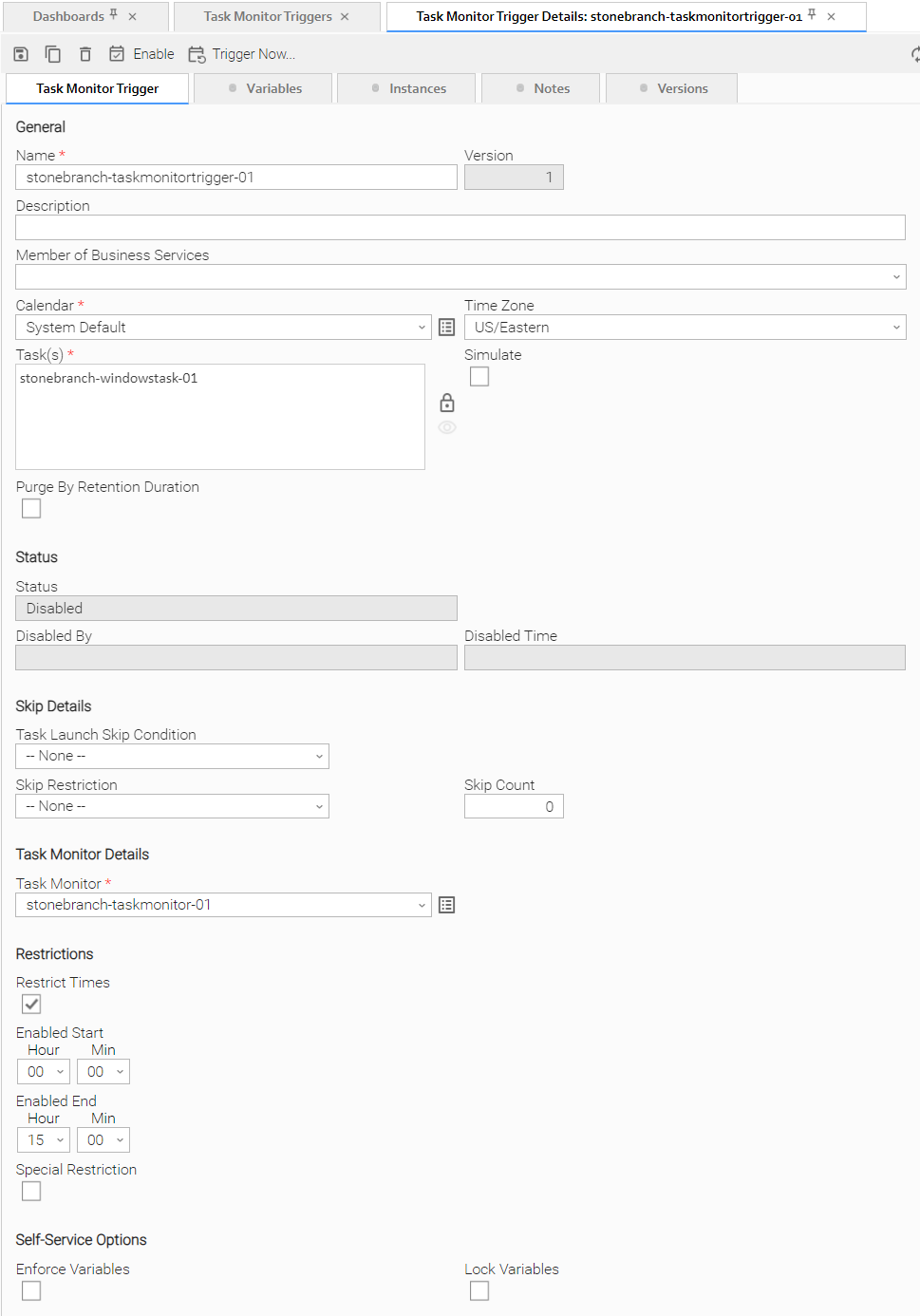Click the Description input field

coord(460,227)
